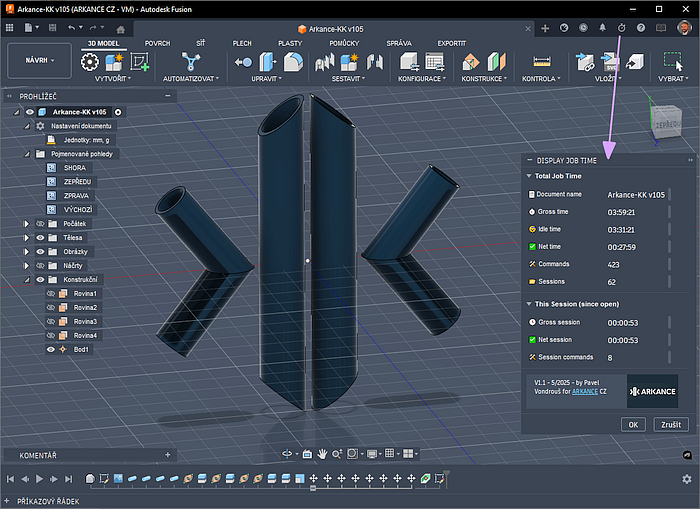Open the UPRAVIT dropdown menu
The width and height of the screenshot is (700, 509).
coord(267,79)
